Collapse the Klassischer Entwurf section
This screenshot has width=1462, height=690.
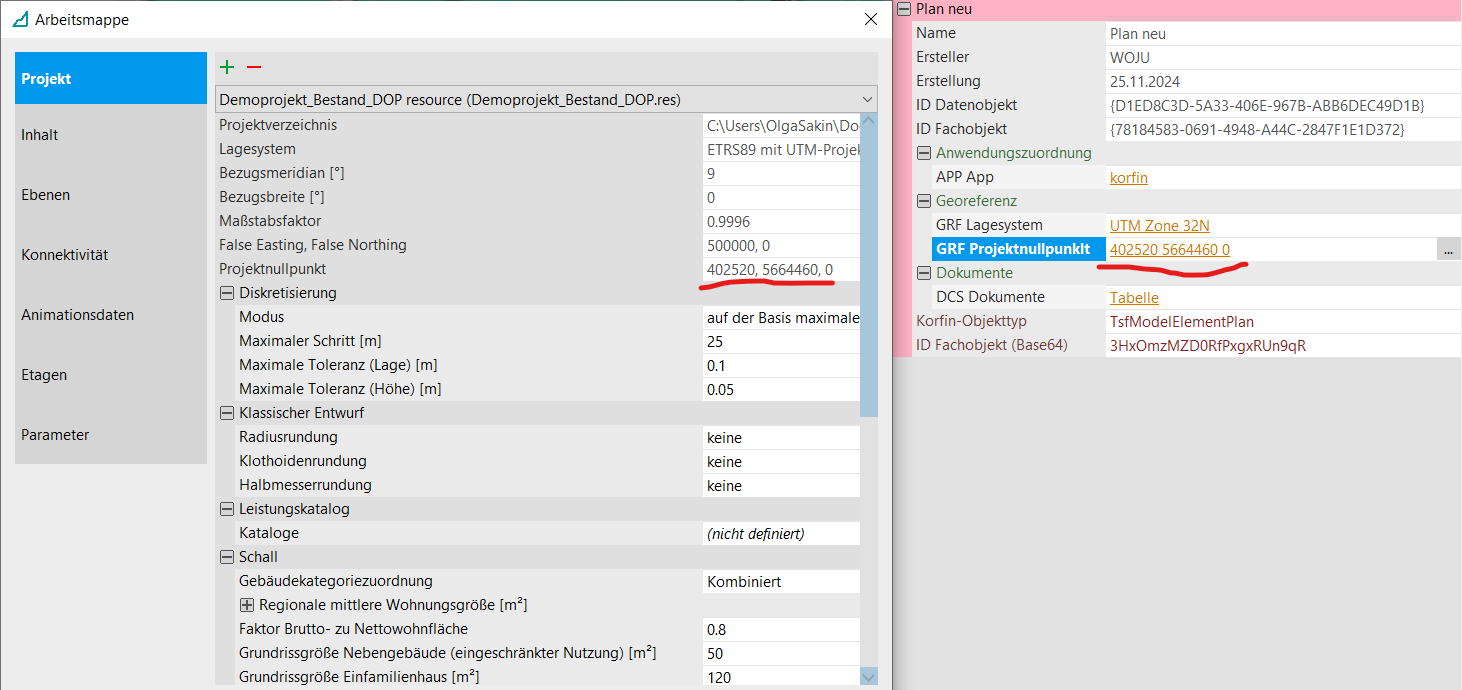pyautogui.click(x=226, y=413)
